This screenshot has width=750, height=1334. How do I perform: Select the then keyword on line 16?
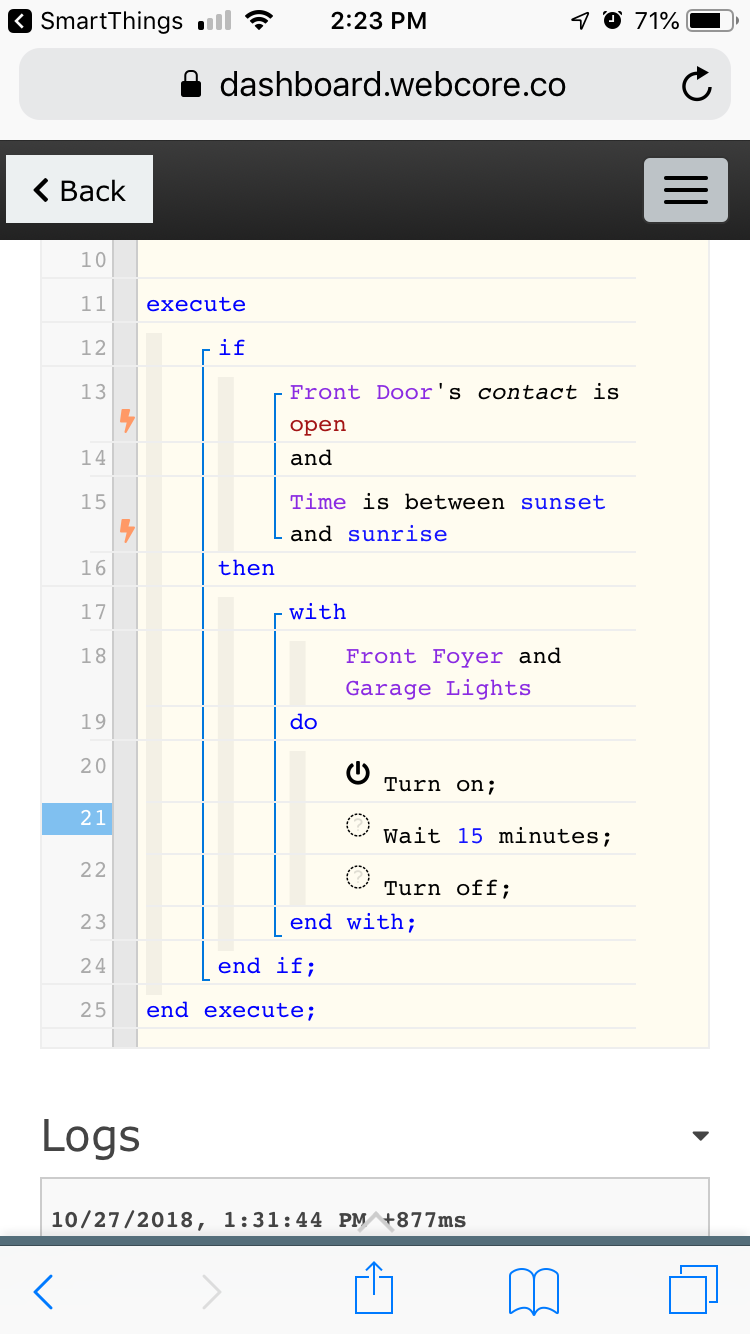[246, 568]
